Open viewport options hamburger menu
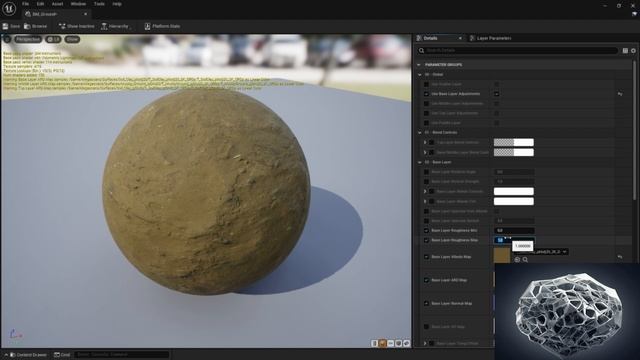 (x=7, y=39)
